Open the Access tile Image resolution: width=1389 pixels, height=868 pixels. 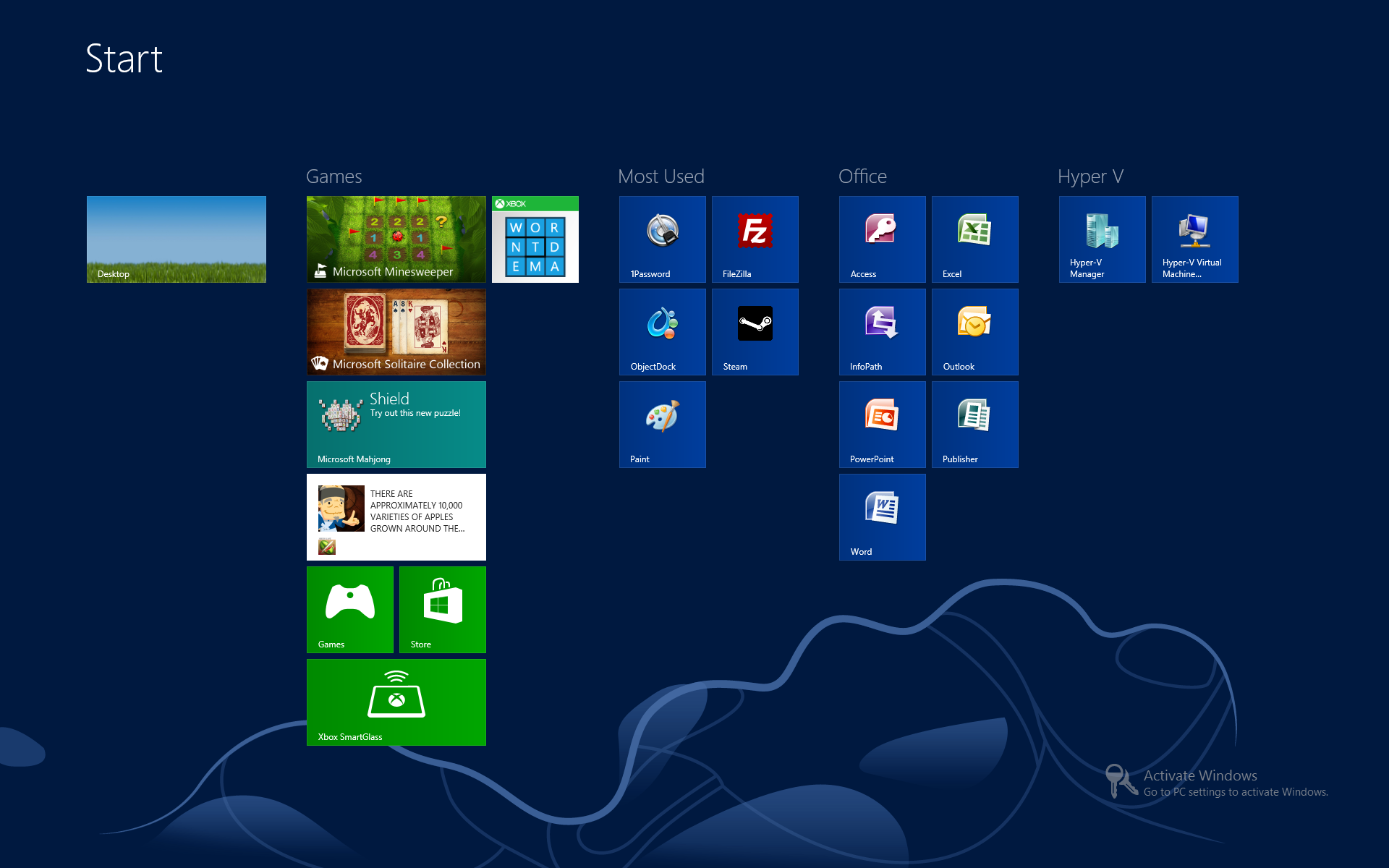click(x=883, y=239)
